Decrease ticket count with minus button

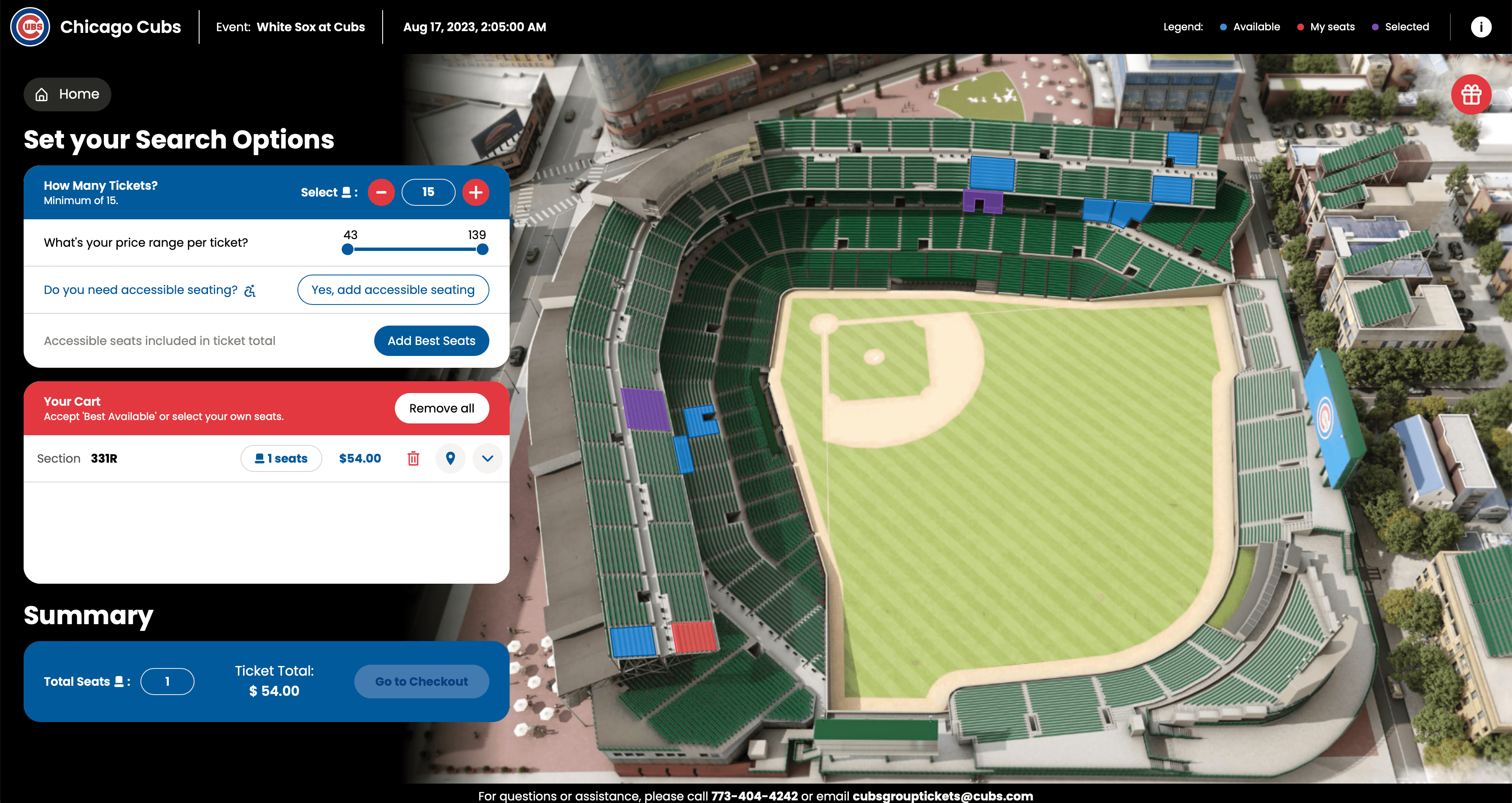click(x=381, y=193)
